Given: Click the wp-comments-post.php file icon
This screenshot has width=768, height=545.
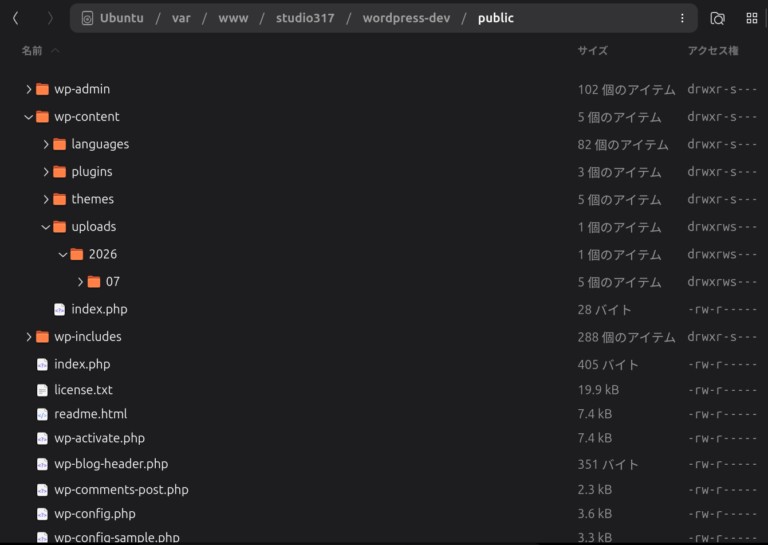Looking at the screenshot, I should 43,489.
